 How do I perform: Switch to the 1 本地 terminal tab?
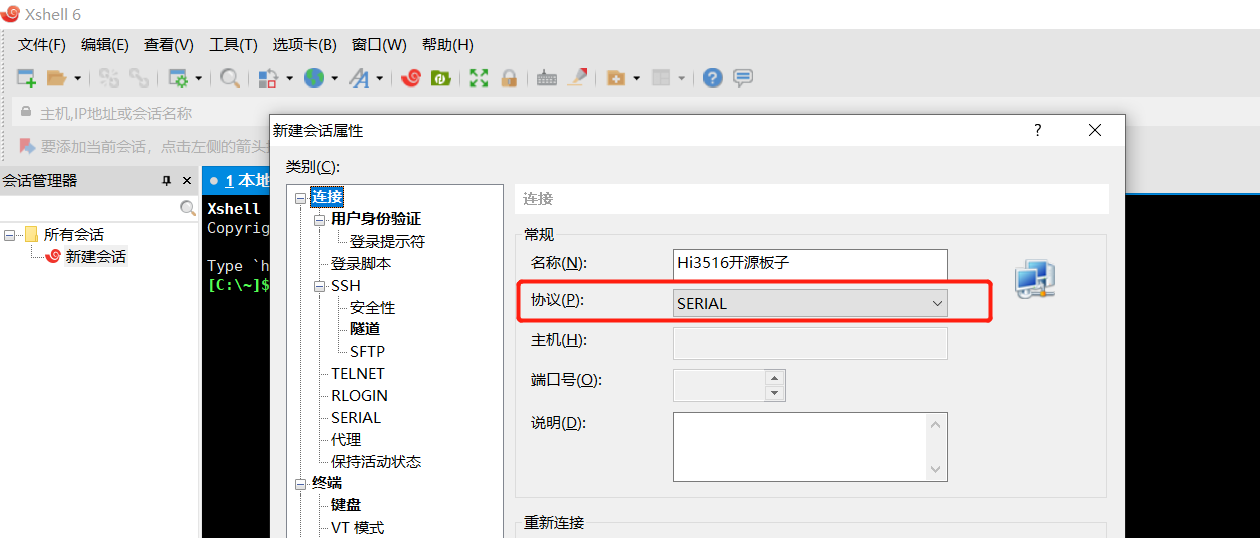[236, 181]
